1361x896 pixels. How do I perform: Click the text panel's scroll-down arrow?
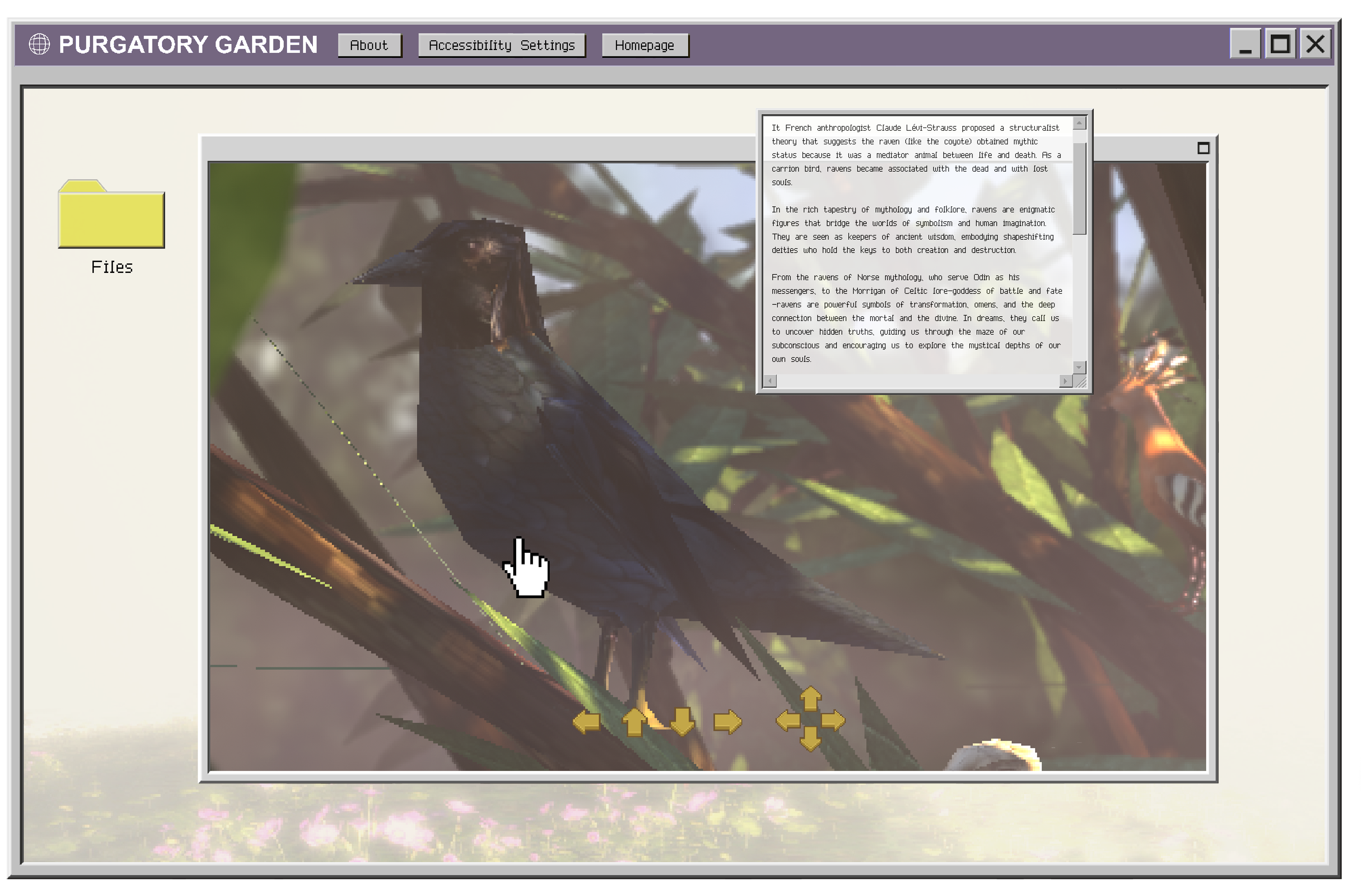(x=1079, y=367)
